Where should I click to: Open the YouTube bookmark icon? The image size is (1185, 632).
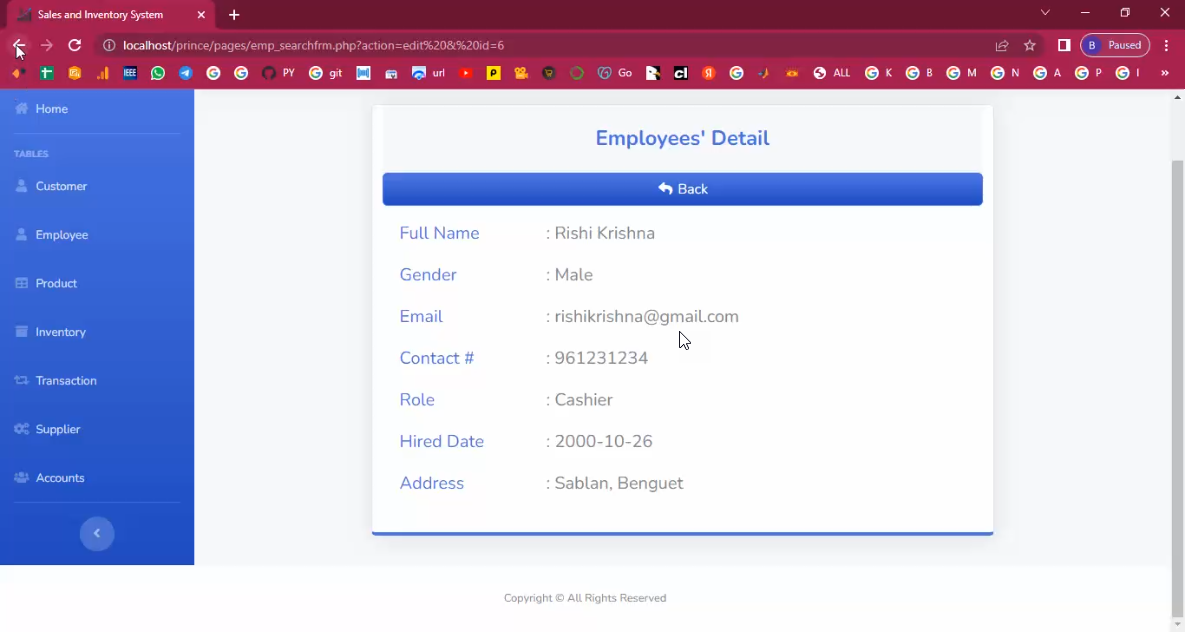(x=465, y=73)
